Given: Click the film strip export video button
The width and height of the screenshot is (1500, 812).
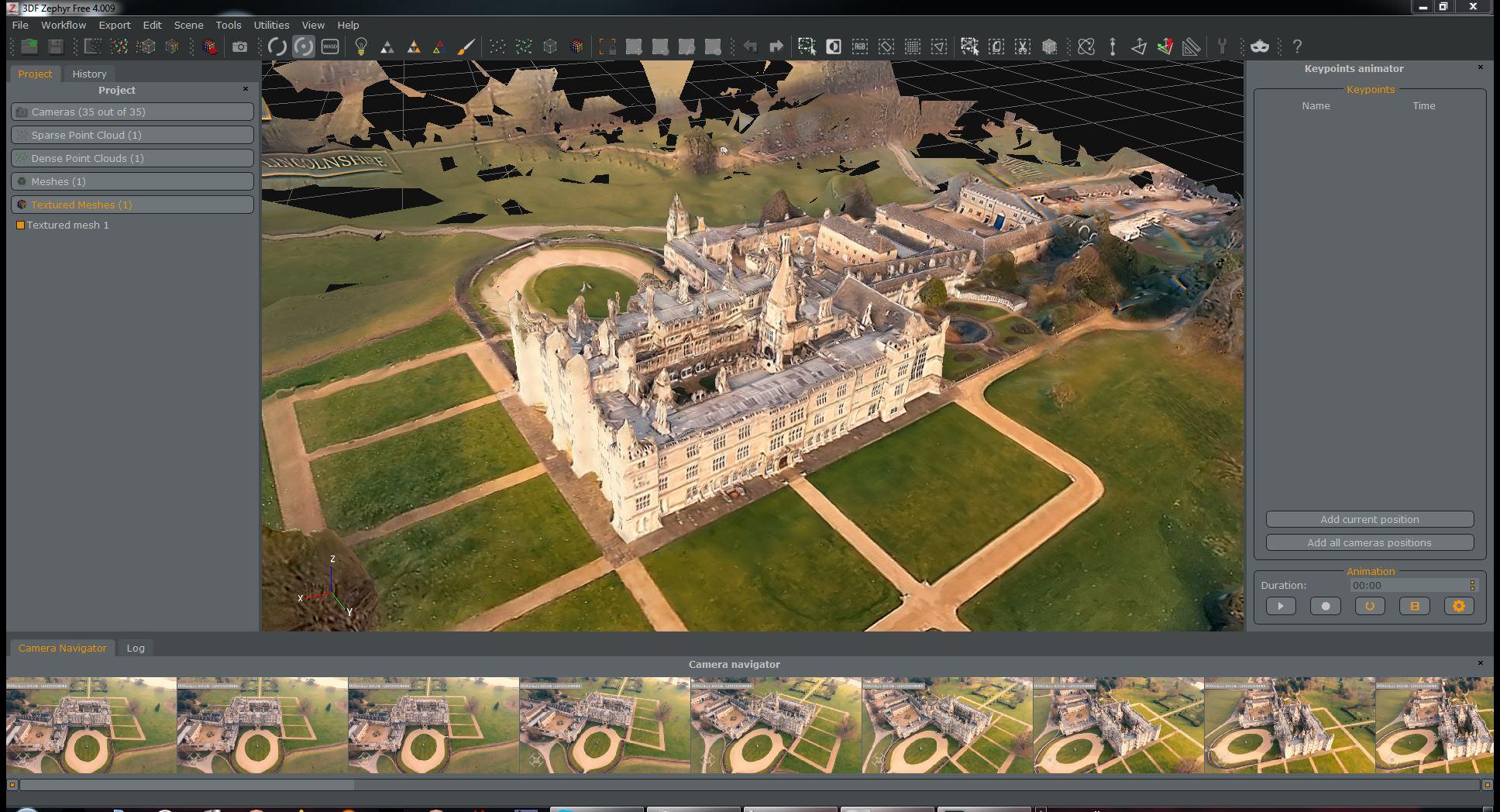Looking at the screenshot, I should coord(1415,606).
